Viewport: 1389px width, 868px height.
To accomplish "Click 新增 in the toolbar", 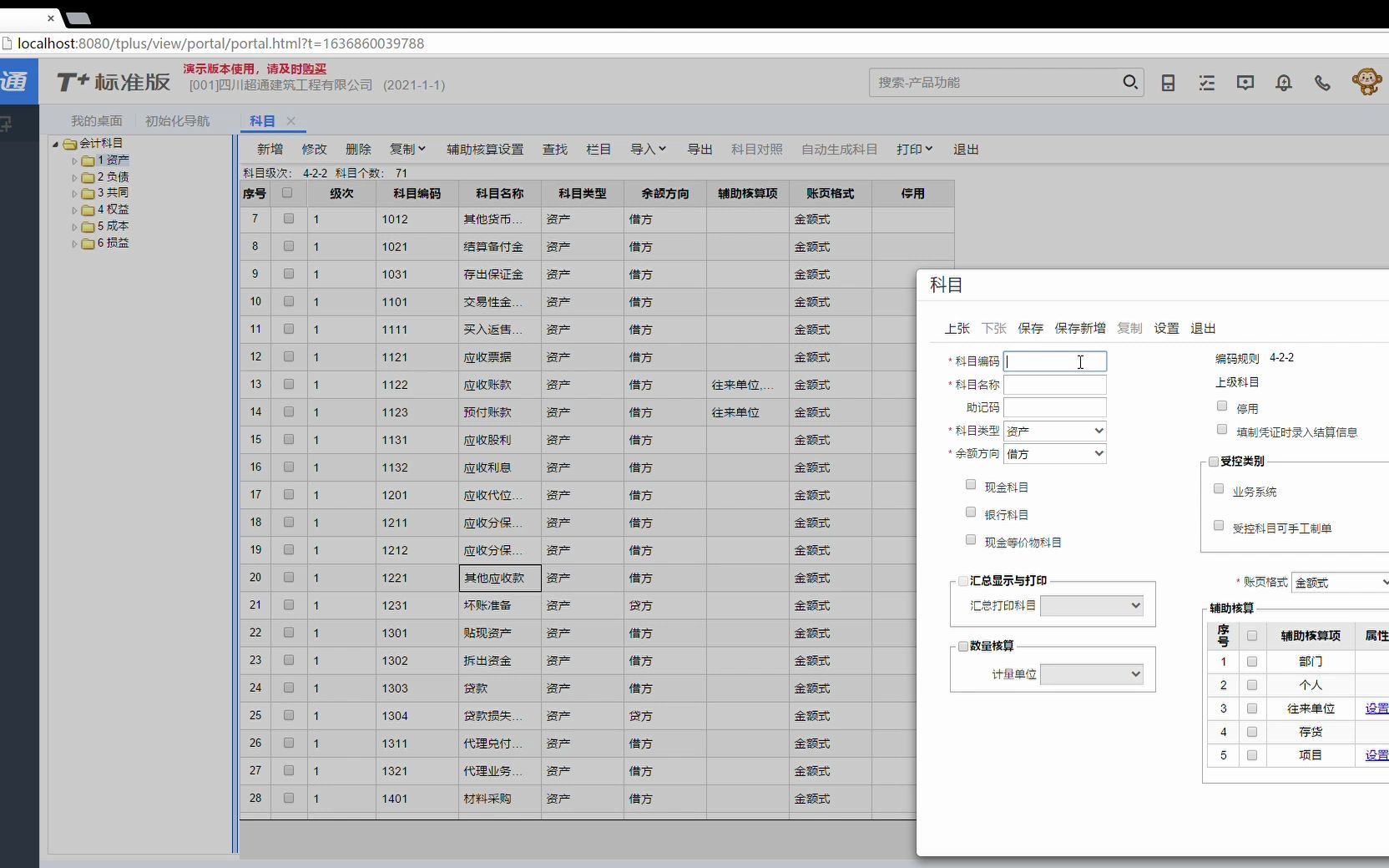I will pos(270,149).
